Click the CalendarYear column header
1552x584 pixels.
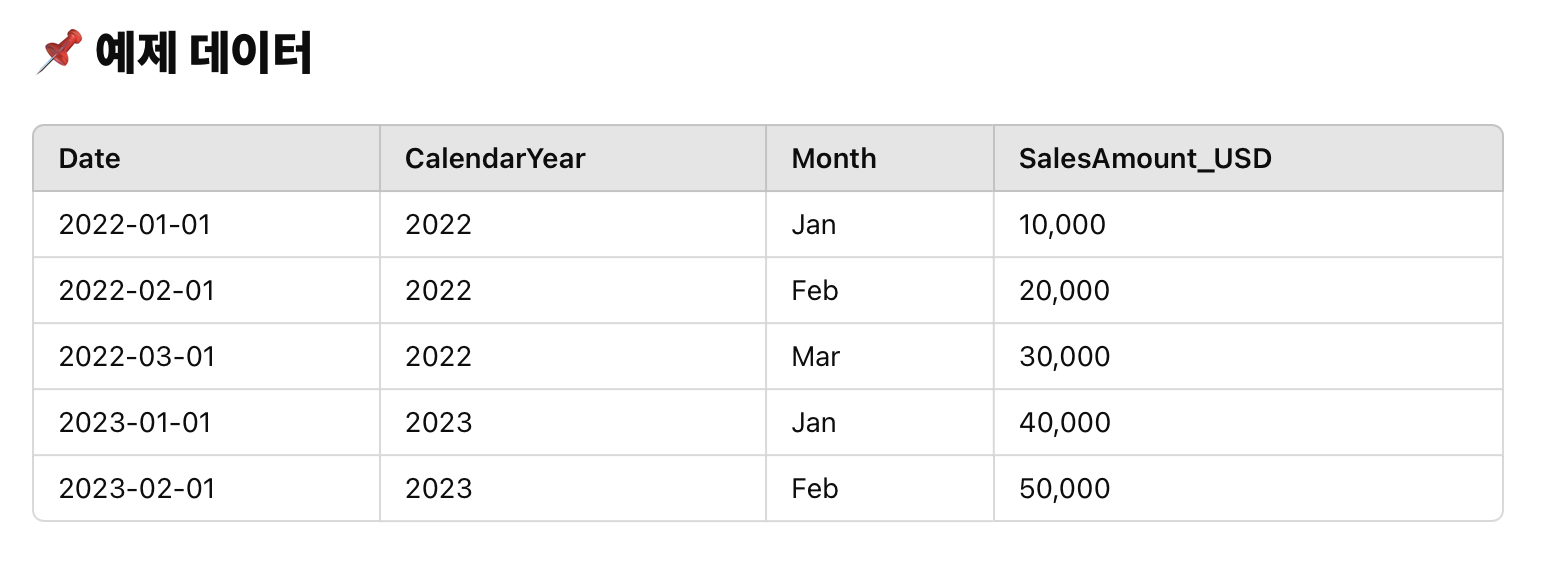click(495, 158)
